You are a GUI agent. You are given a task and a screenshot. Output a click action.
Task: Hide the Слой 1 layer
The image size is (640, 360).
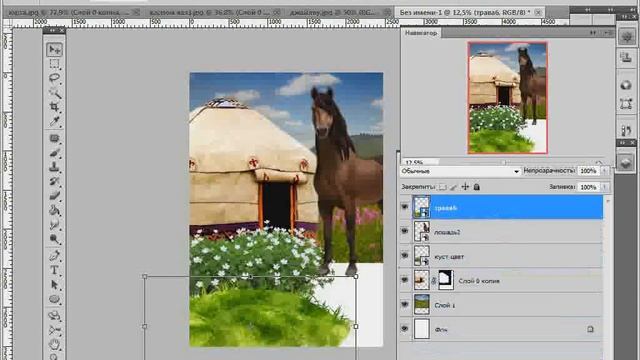tap(404, 304)
